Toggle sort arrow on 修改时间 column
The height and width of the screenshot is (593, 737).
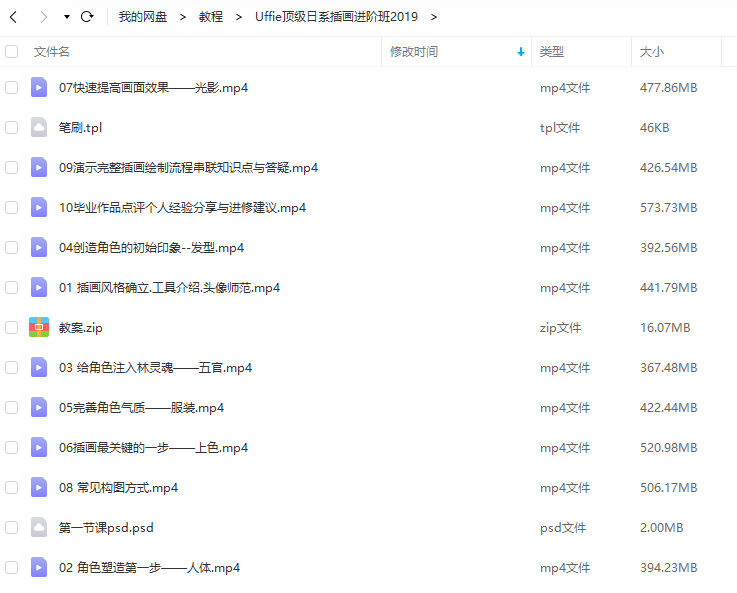tap(521, 52)
